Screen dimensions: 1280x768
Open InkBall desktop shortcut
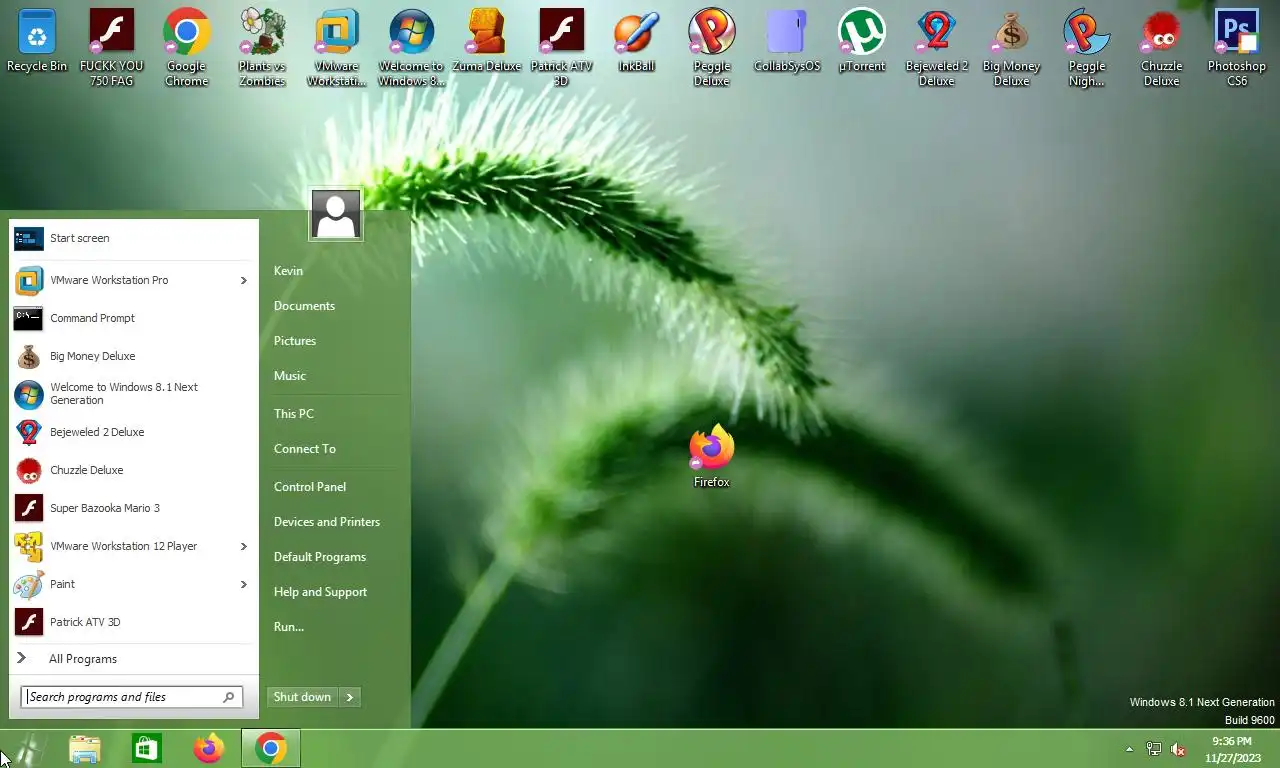(637, 42)
